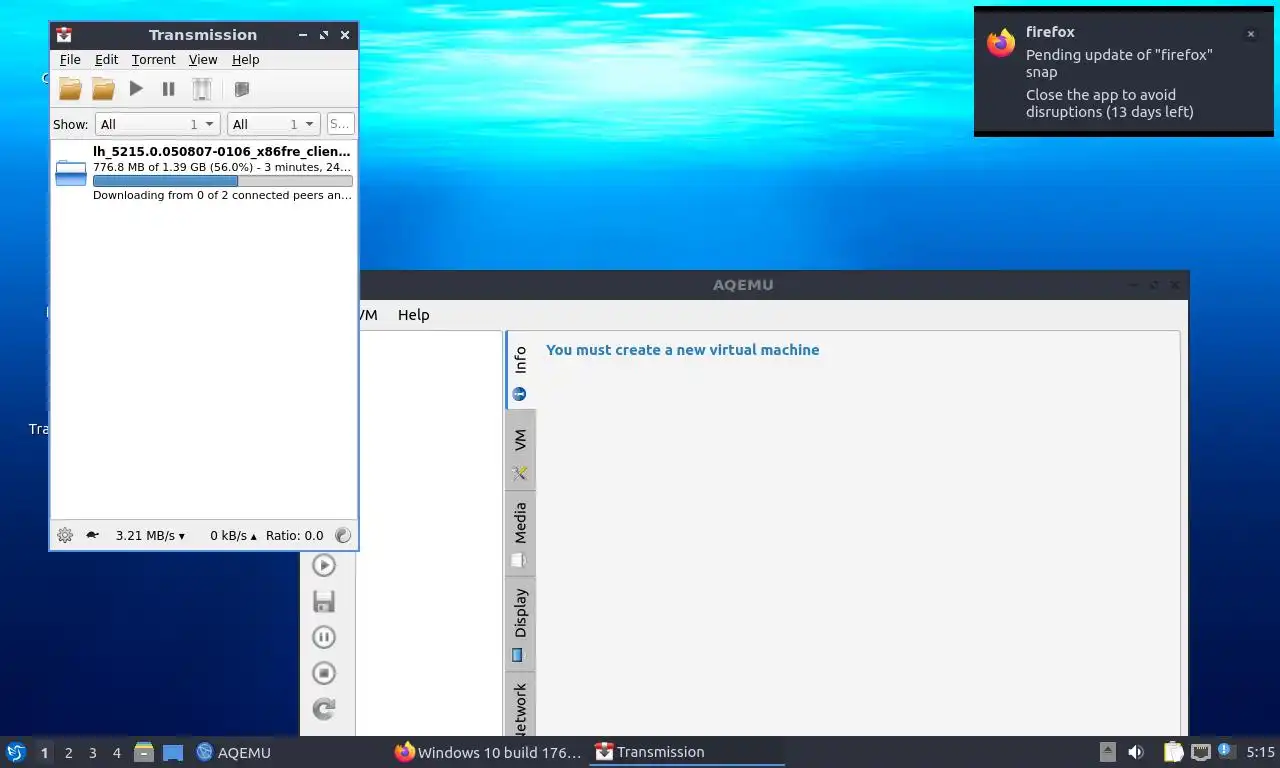1280x768 pixels.
Task: Open the Torrent menu
Action: tap(153, 60)
